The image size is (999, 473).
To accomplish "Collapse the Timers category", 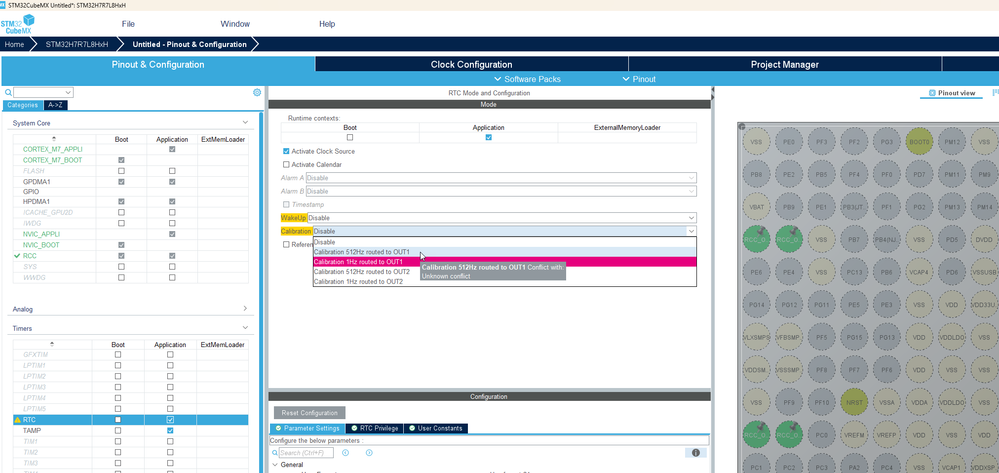I will point(245,328).
